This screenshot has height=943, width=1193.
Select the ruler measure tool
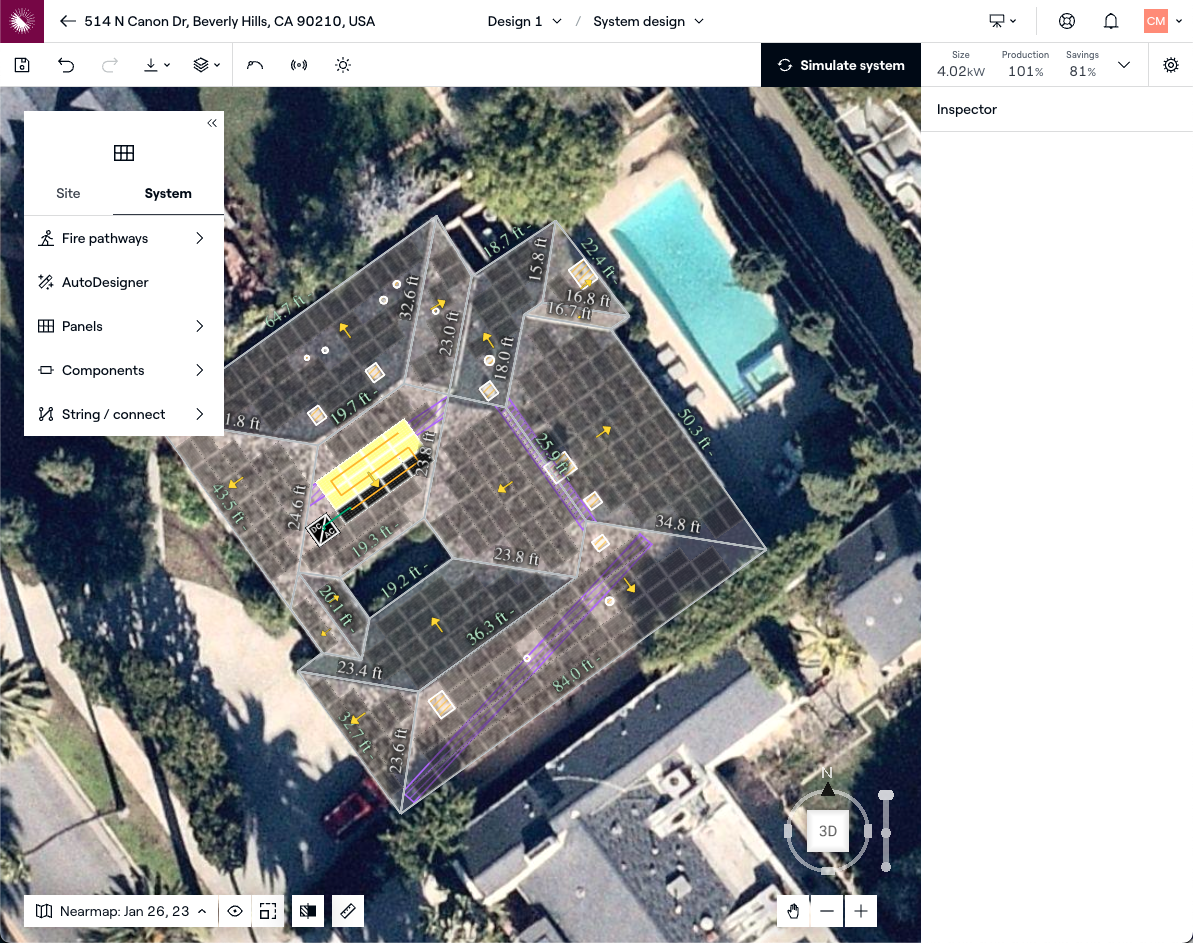tap(348, 911)
